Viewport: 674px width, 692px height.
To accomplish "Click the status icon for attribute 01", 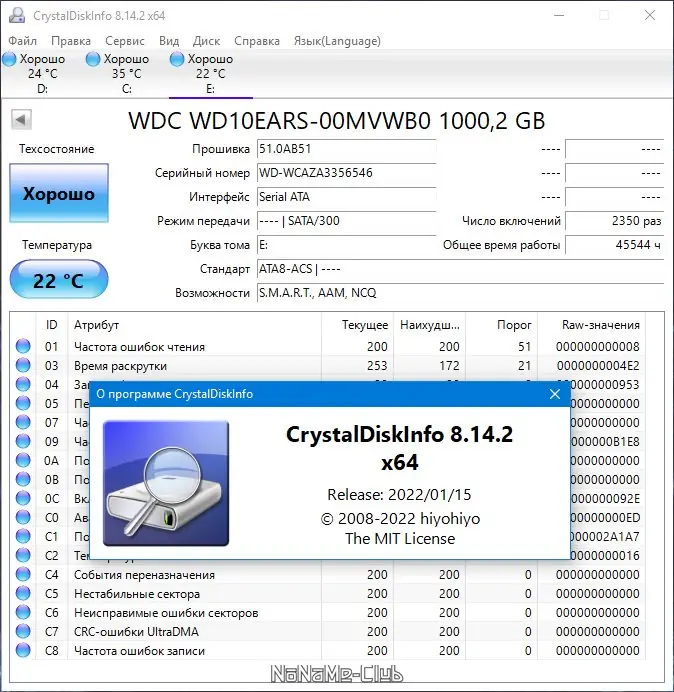I will pyautogui.click(x=23, y=346).
